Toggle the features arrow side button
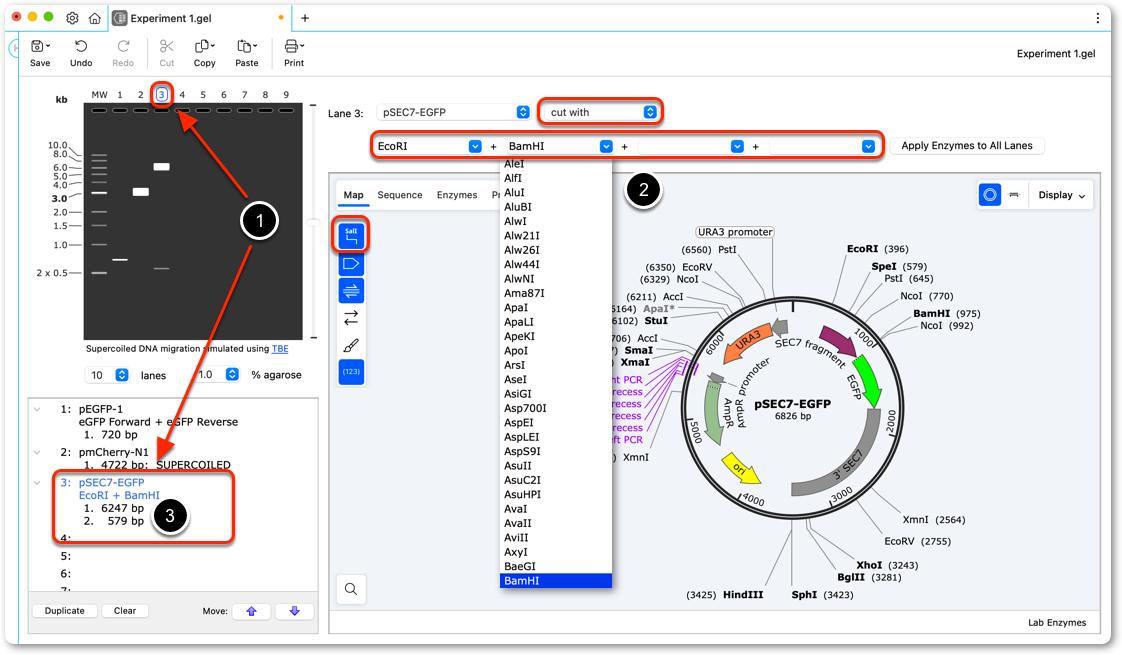The image size is (1122, 655). pyautogui.click(x=351, y=263)
